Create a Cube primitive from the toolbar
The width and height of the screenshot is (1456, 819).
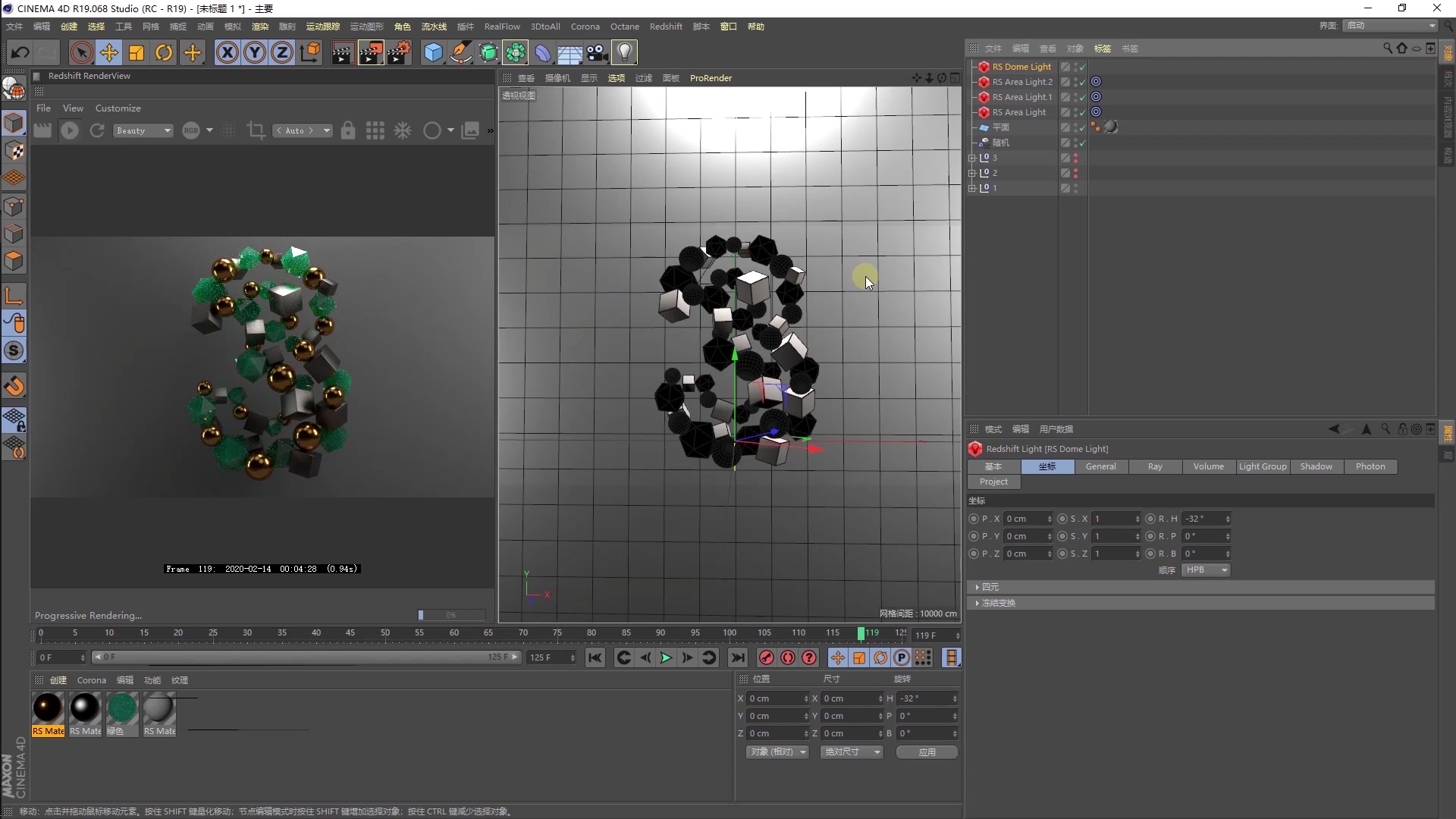(433, 52)
